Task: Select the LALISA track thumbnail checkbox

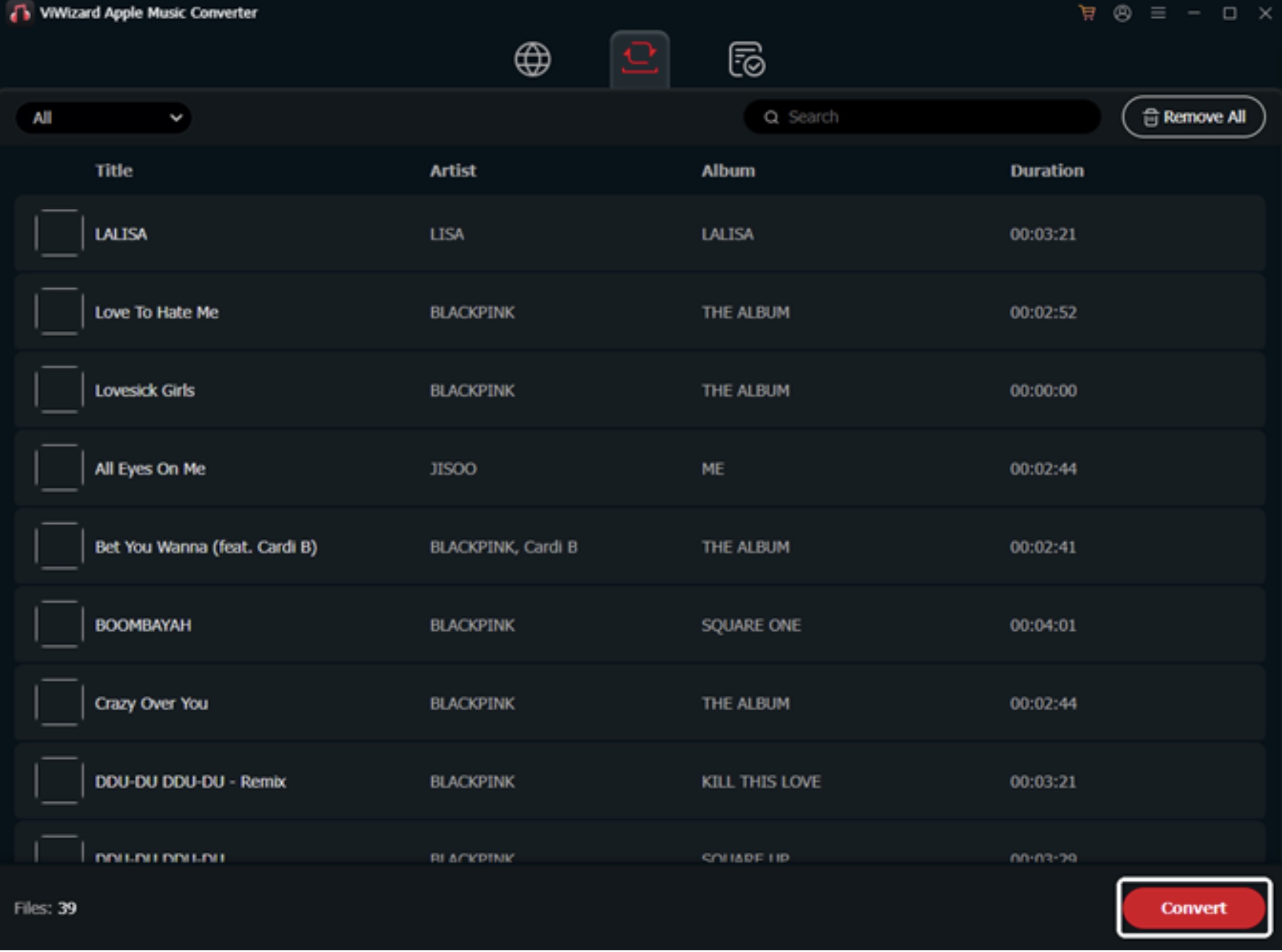Action: click(59, 233)
